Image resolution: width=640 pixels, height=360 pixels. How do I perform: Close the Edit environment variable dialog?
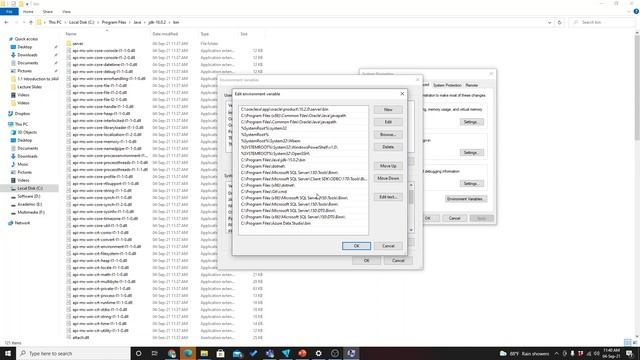(402, 94)
